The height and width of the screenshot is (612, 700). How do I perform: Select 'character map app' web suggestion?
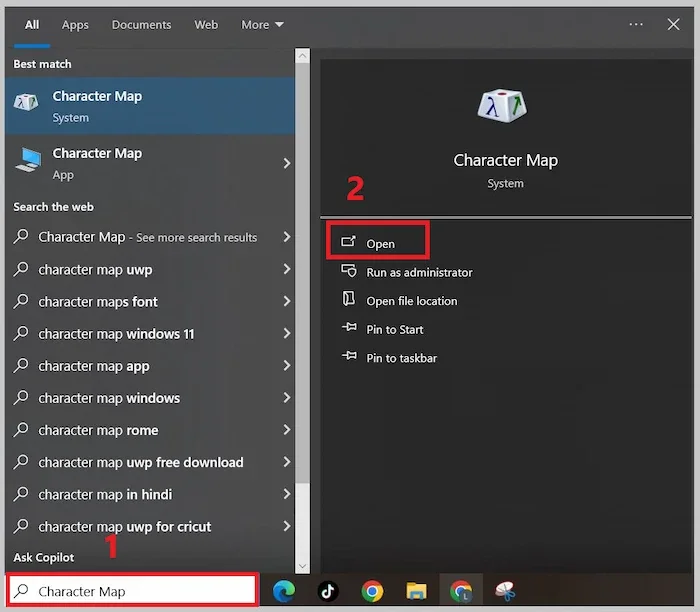[94, 366]
